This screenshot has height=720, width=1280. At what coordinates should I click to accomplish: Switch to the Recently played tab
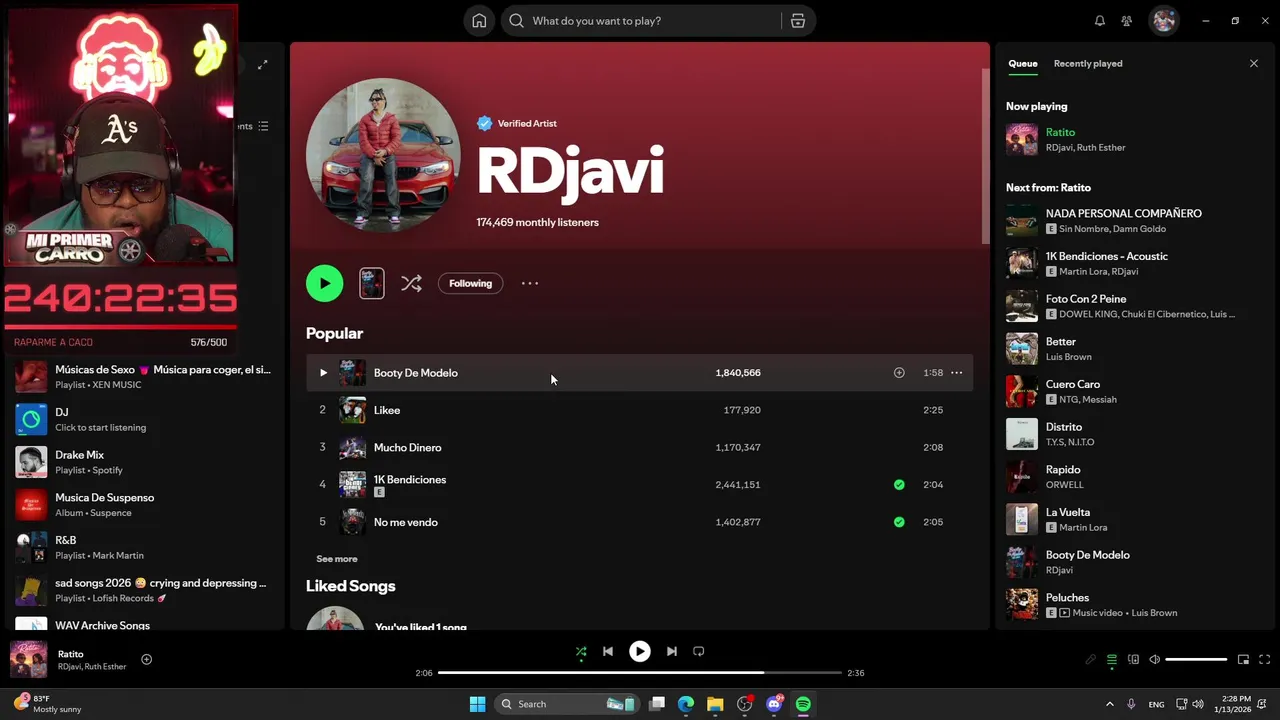(x=1088, y=63)
